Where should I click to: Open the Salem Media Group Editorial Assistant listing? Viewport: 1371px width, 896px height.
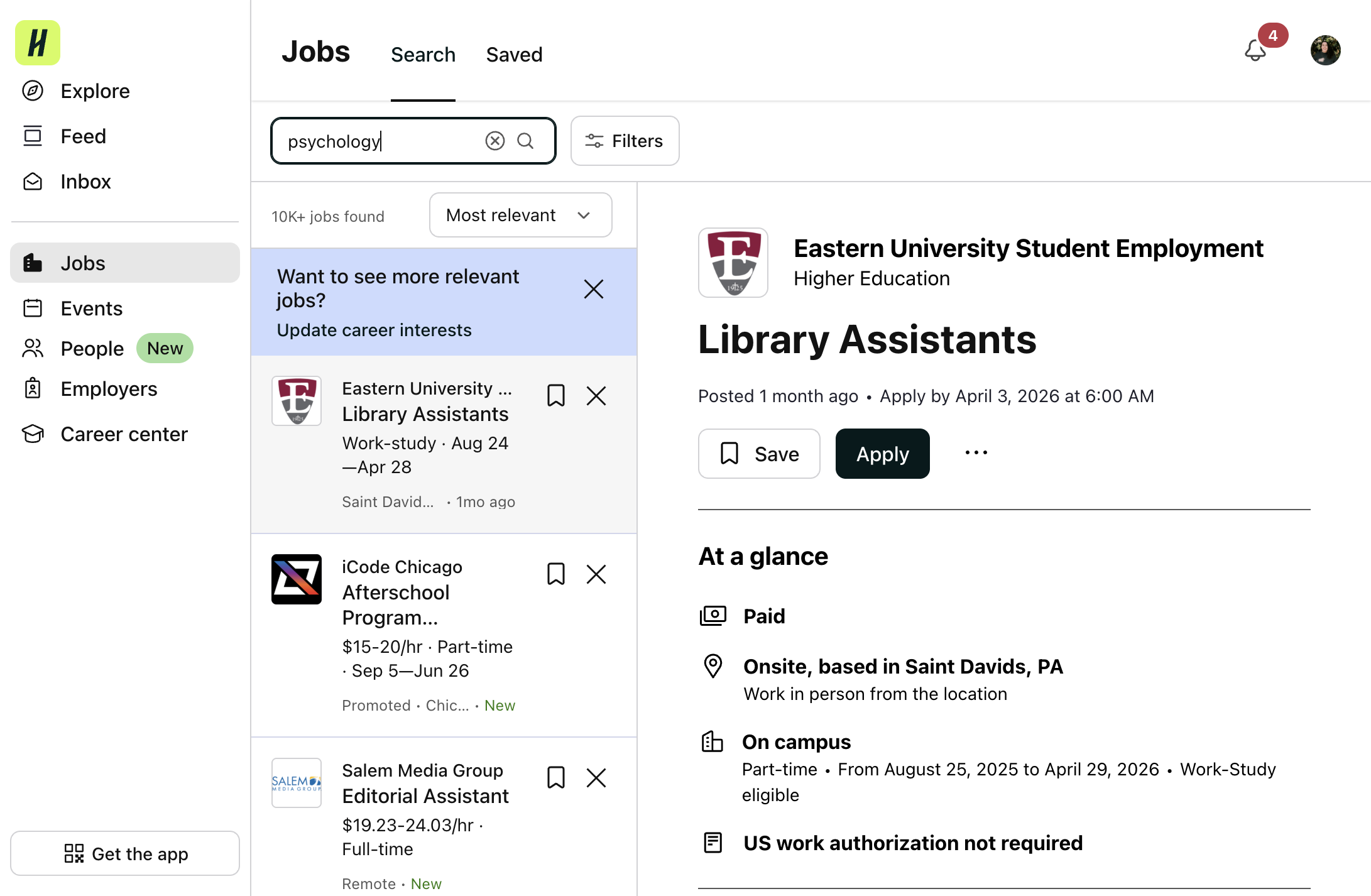click(x=444, y=817)
